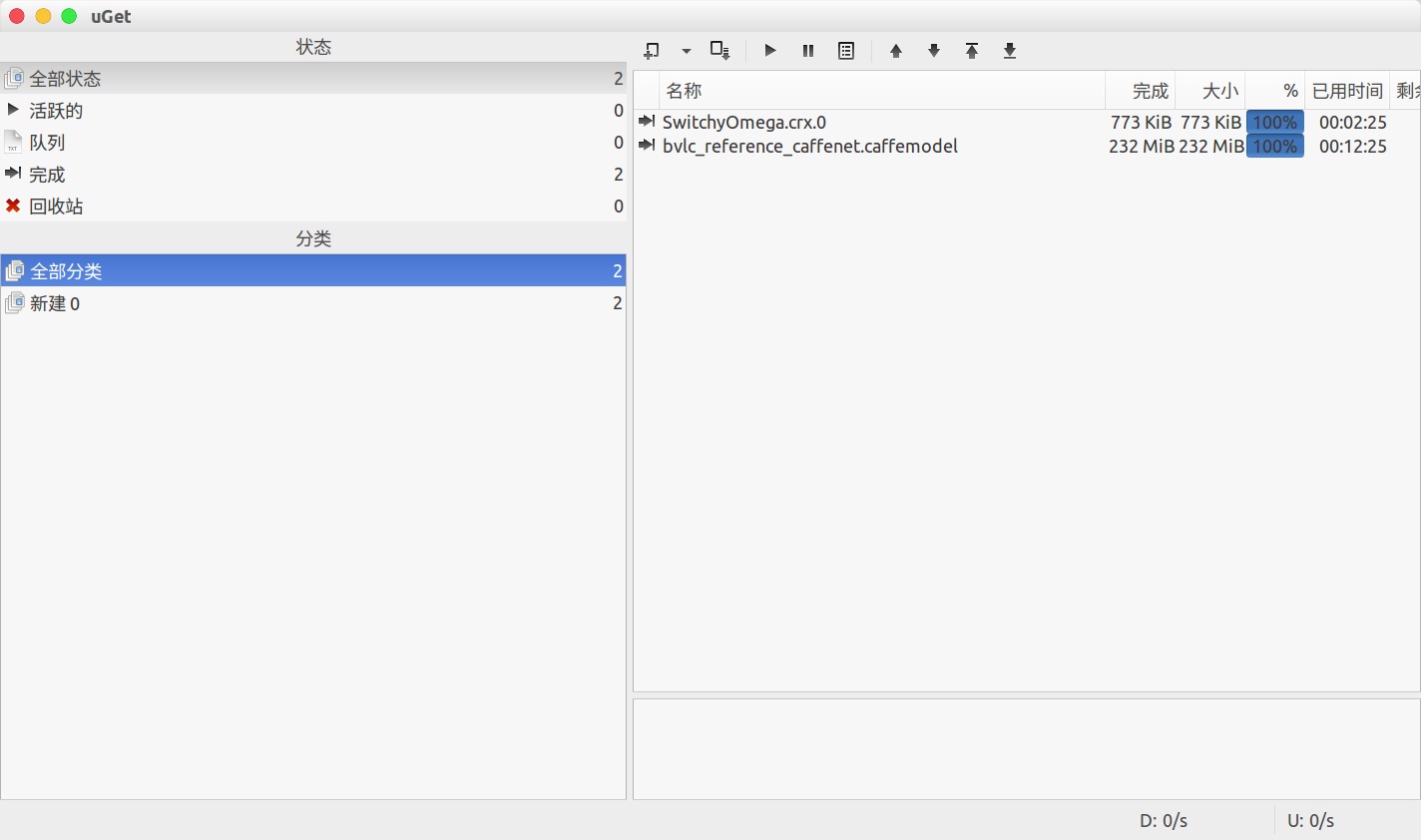Click the 100% progress bar of bvlc_reference_caffenet.caffemodel

pos(1275,146)
